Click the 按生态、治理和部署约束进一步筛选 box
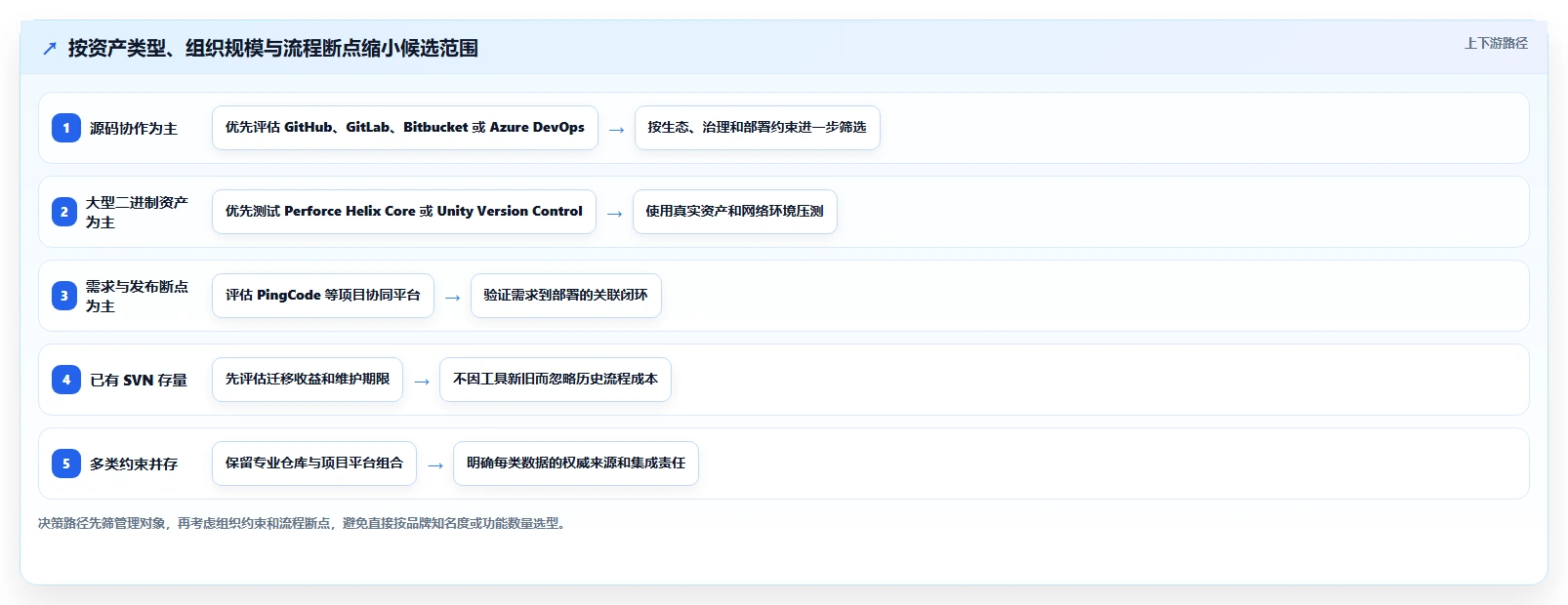Screen dimensions: 1568x605 tap(758, 128)
